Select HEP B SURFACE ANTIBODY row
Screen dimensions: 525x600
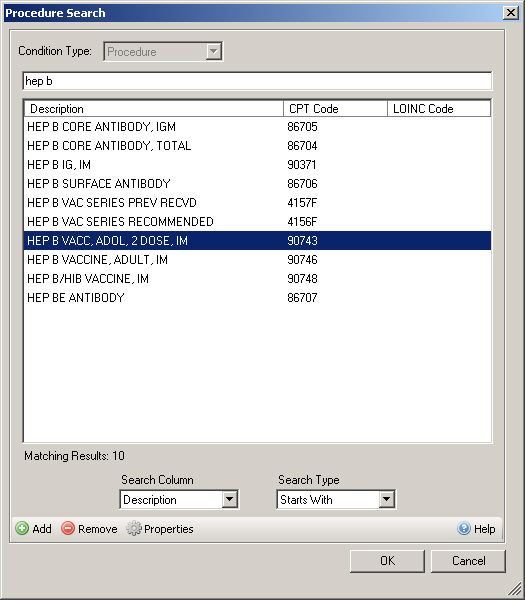pyautogui.click(x=257, y=184)
